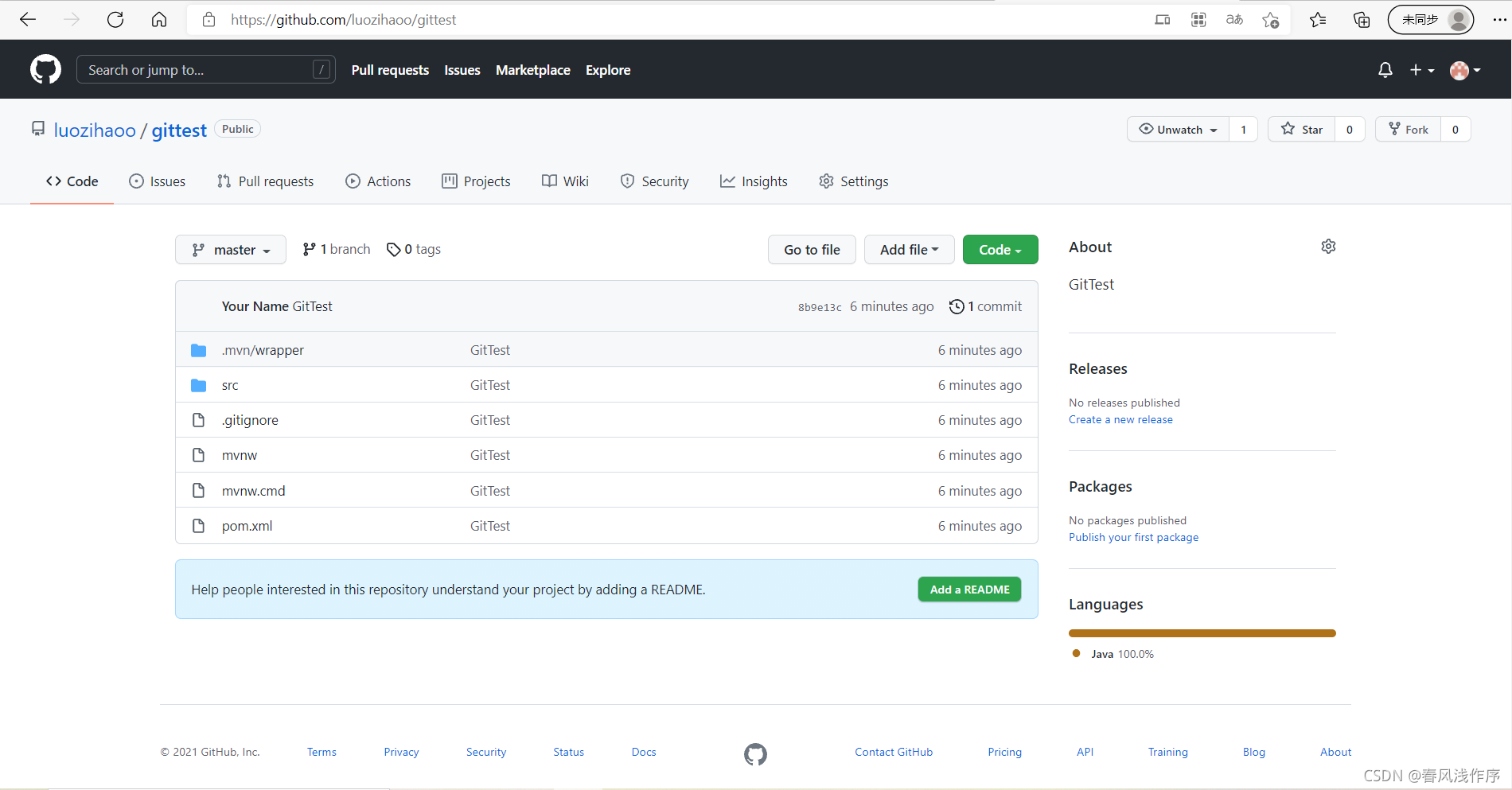Open the repository Pull requests tab
This screenshot has width=1512, height=790.
(266, 181)
